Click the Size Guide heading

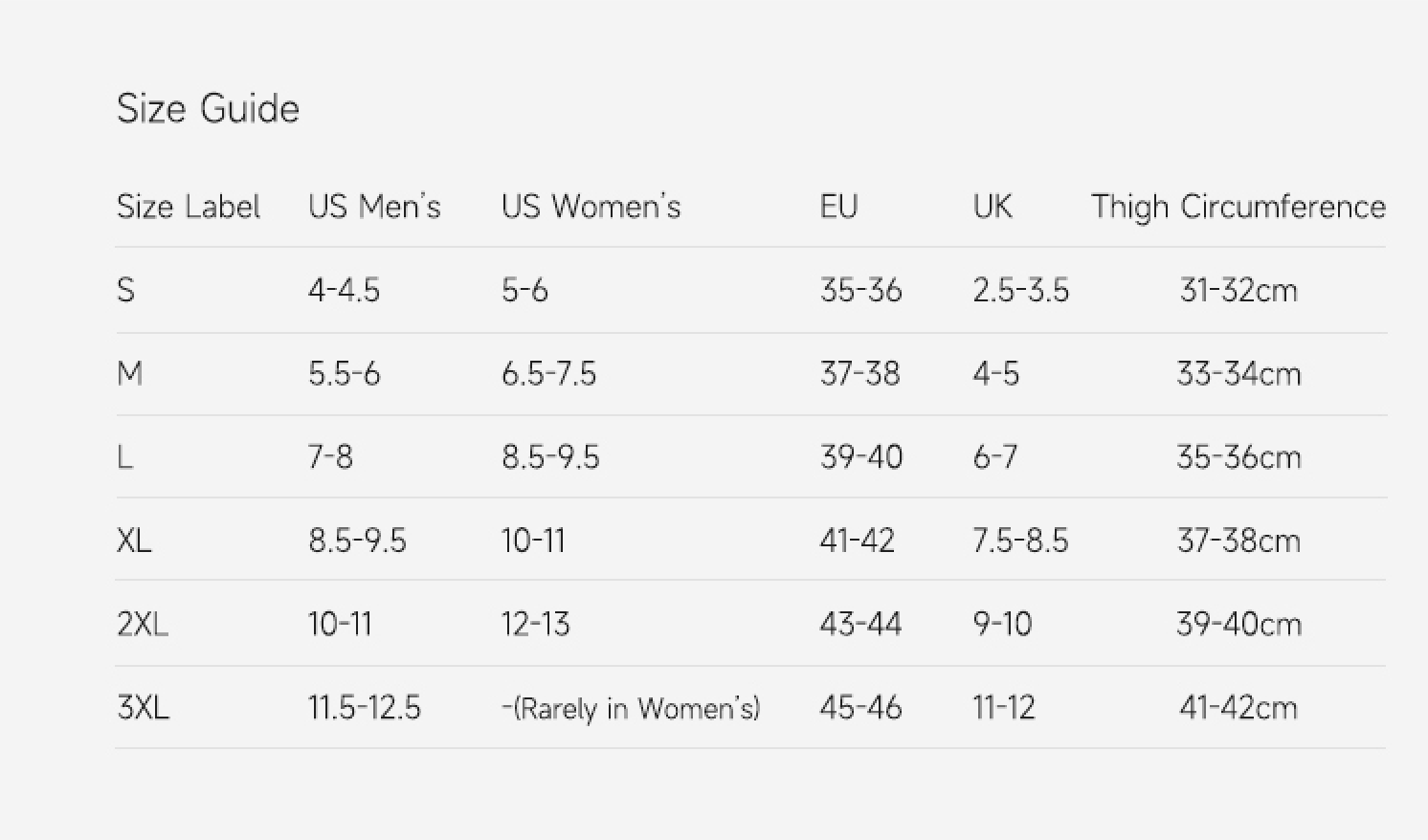tap(208, 109)
